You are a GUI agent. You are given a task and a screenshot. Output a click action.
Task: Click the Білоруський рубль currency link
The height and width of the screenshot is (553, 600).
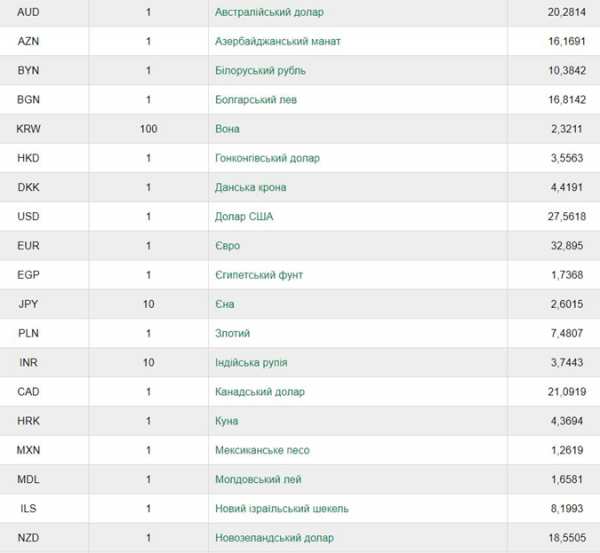click(x=260, y=71)
